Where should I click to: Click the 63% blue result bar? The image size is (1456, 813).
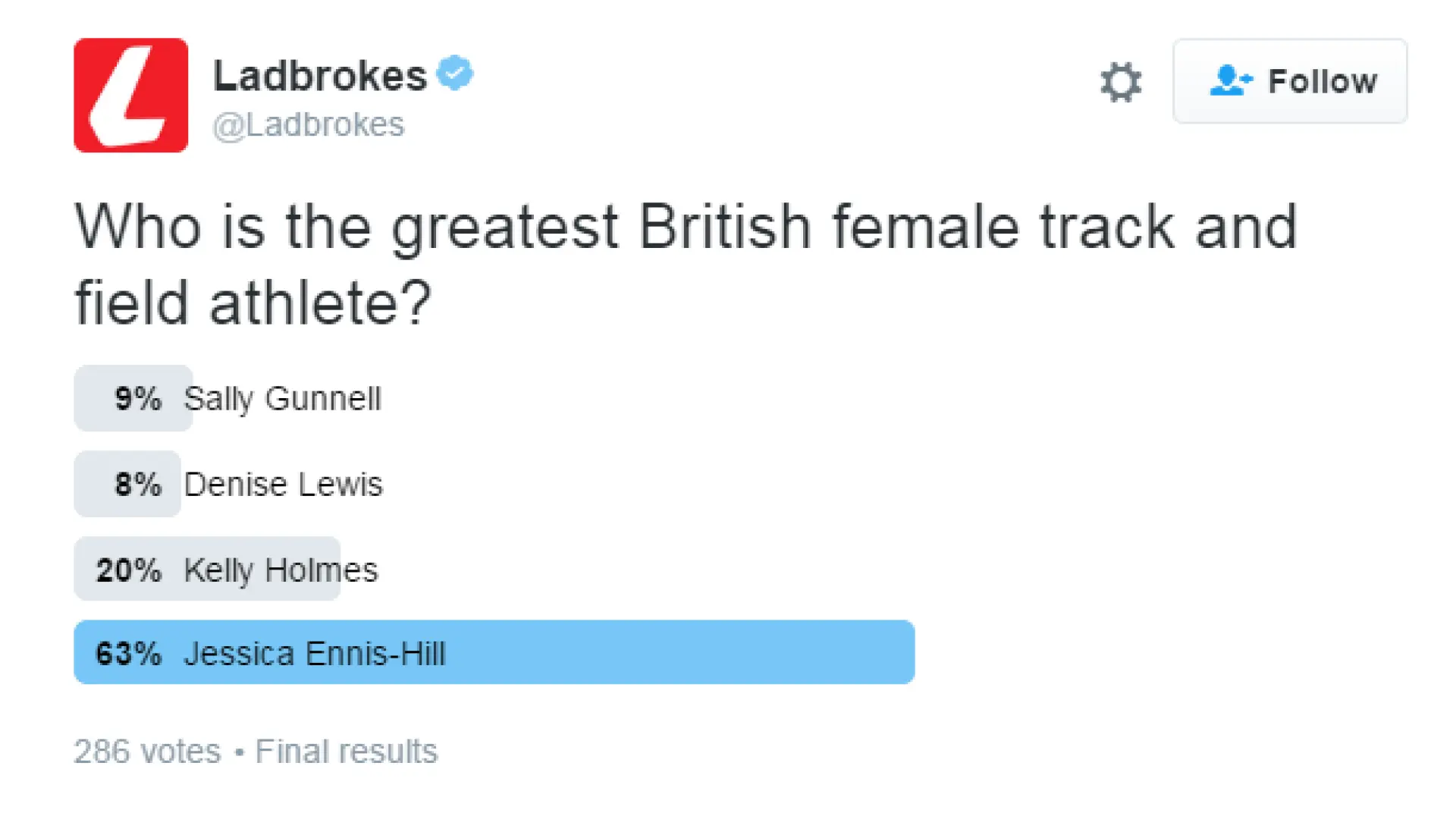[494, 652]
